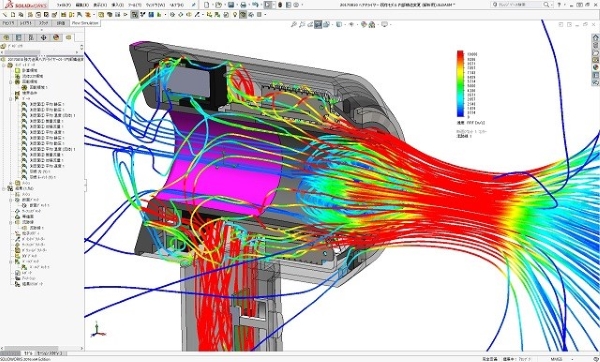
Task: Collapse the Goals tree node
Action: [11, 99]
